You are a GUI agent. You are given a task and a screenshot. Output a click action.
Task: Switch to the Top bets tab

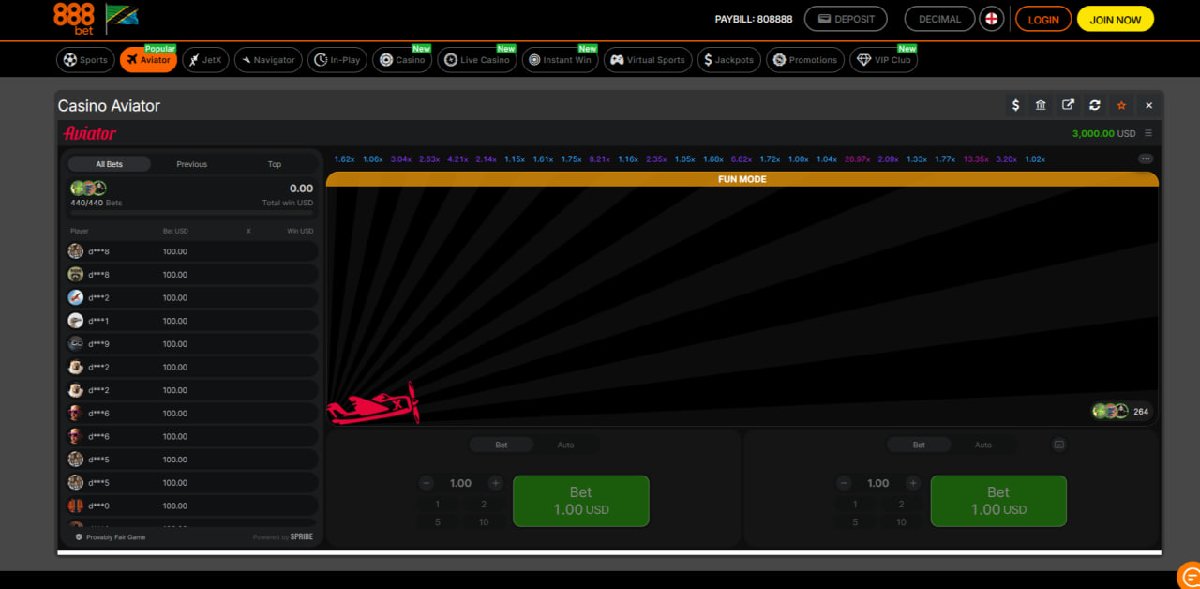click(274, 164)
